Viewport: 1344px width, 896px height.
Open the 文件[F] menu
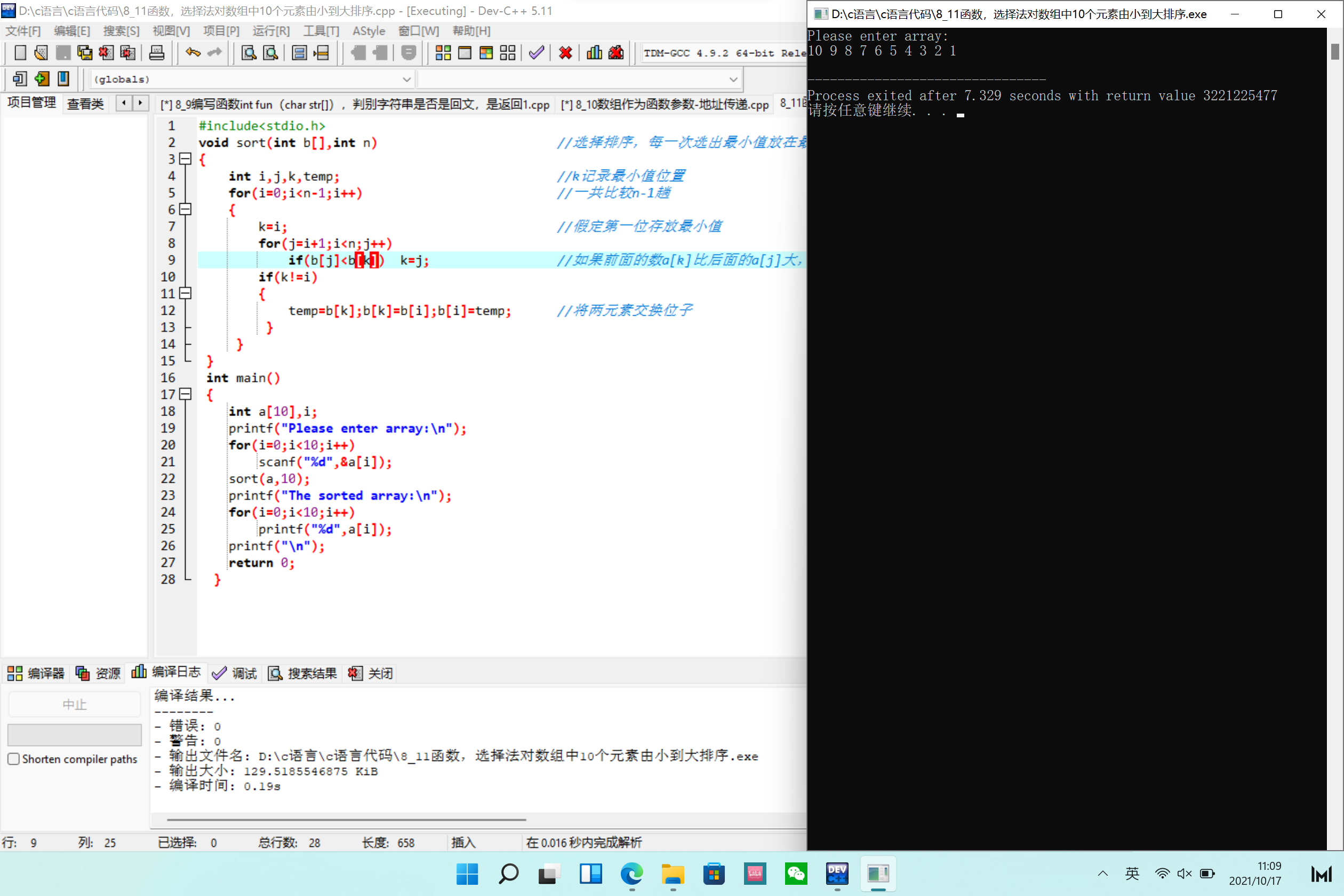pyautogui.click(x=23, y=31)
